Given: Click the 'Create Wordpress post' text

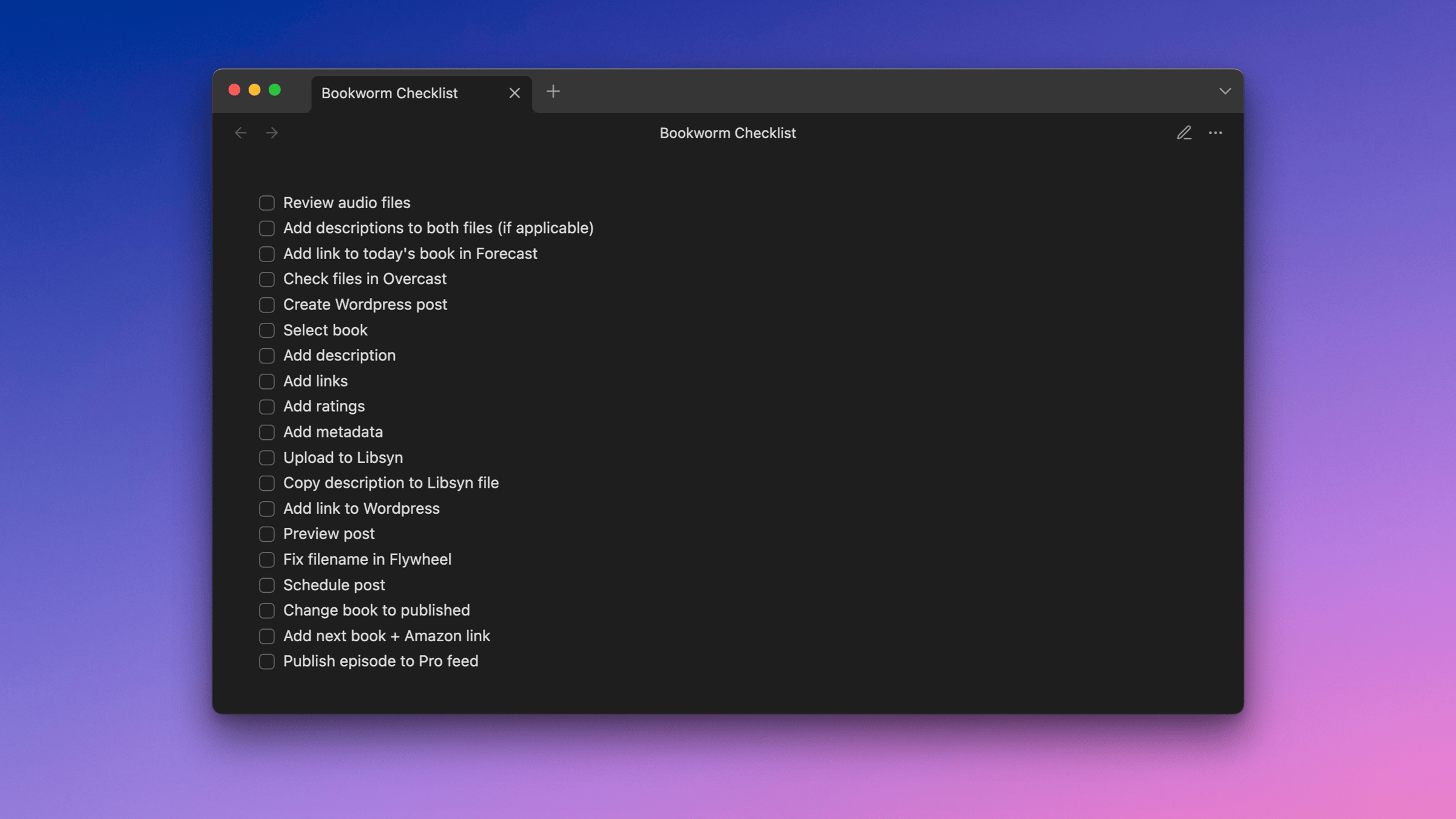Looking at the screenshot, I should tap(365, 305).
